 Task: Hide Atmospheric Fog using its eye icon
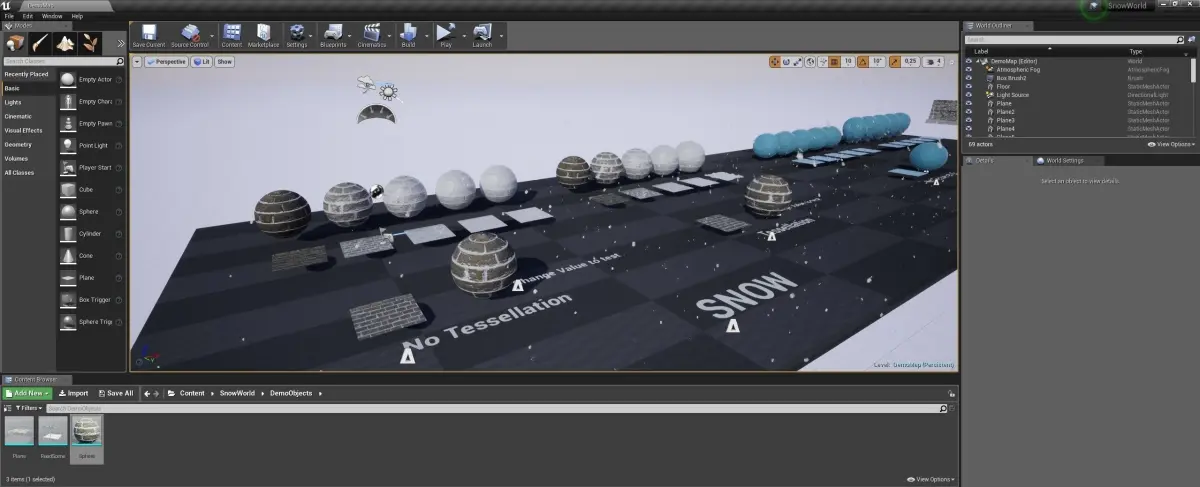pyautogui.click(x=968, y=70)
